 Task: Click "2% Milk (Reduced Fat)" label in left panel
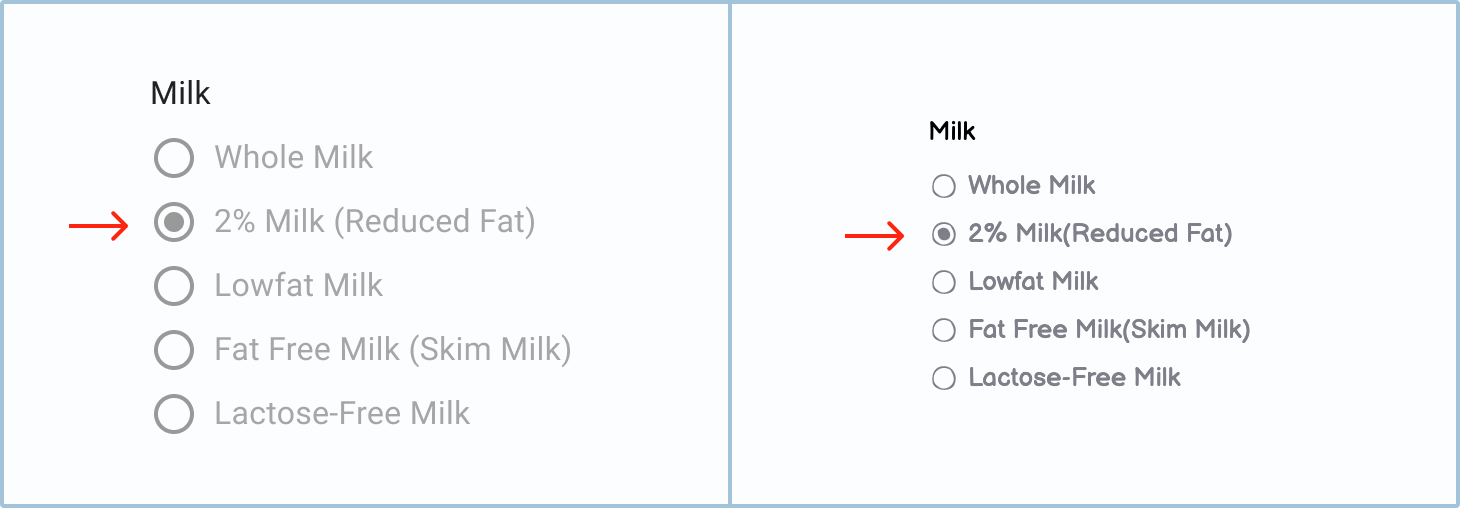375,222
